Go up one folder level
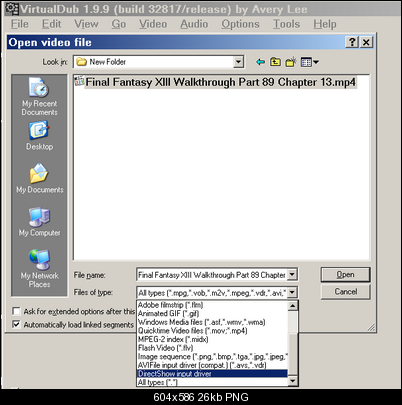 coord(275,62)
